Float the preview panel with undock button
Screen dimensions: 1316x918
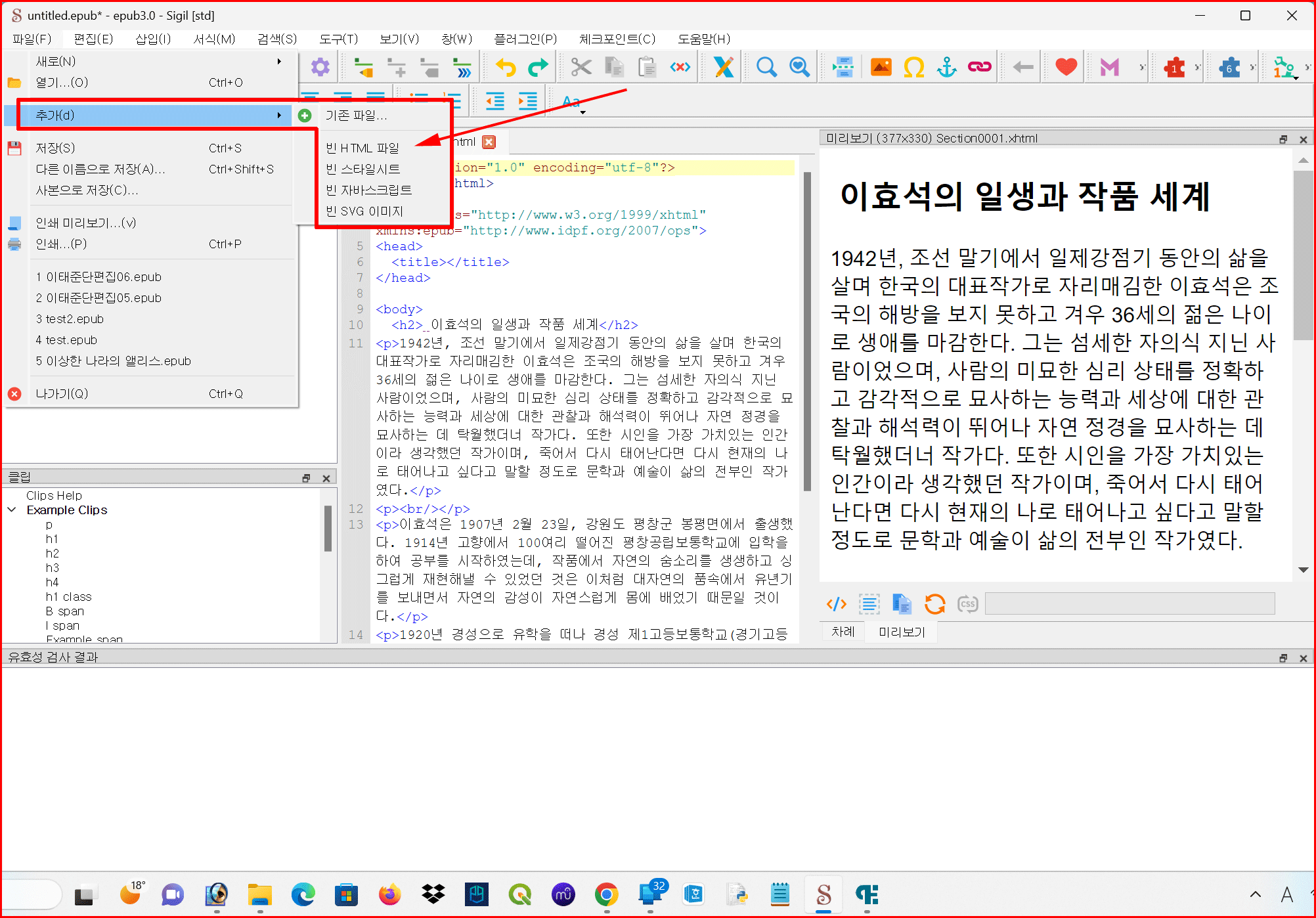[x=1283, y=139]
